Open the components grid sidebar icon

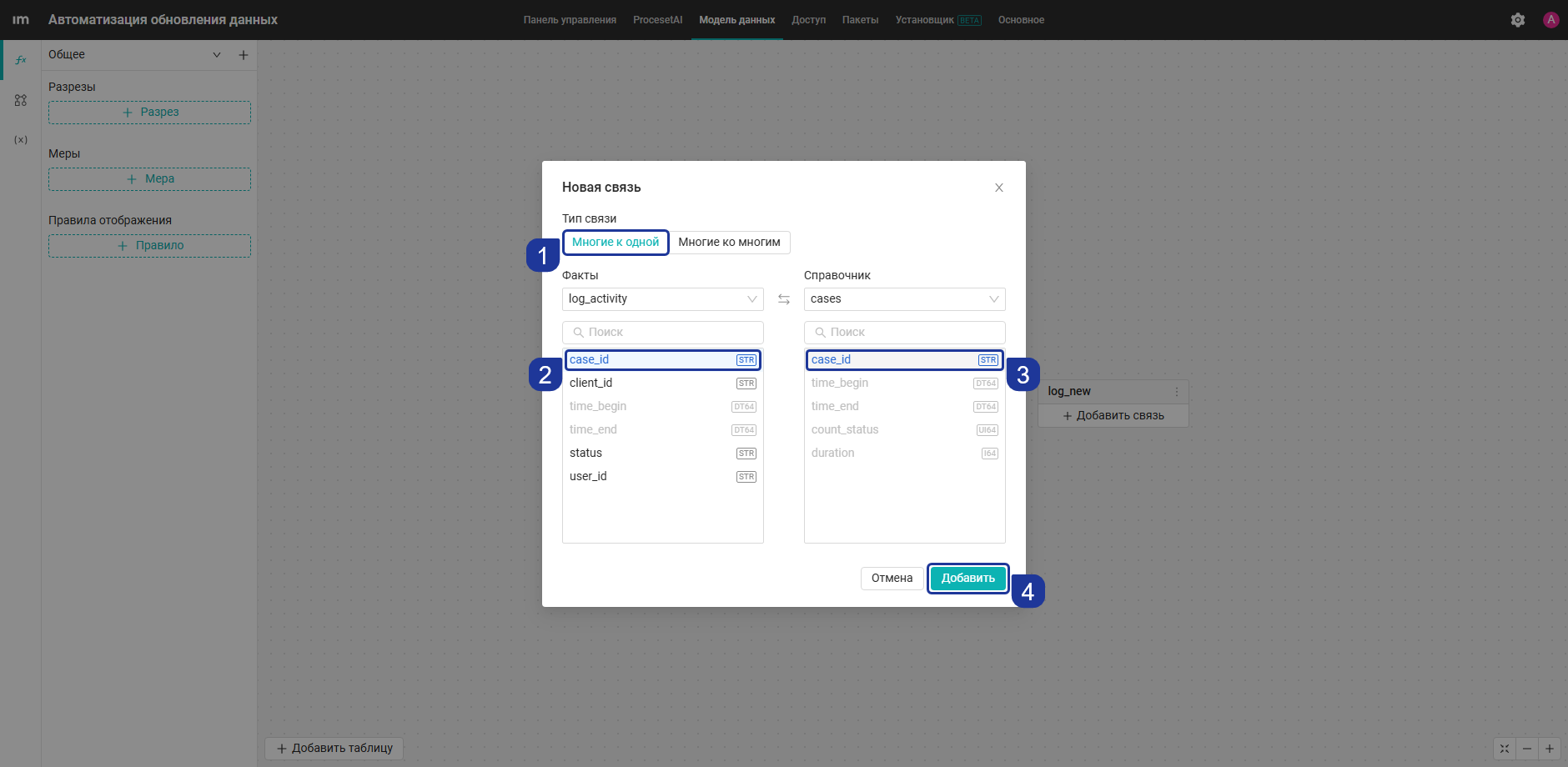(x=21, y=100)
